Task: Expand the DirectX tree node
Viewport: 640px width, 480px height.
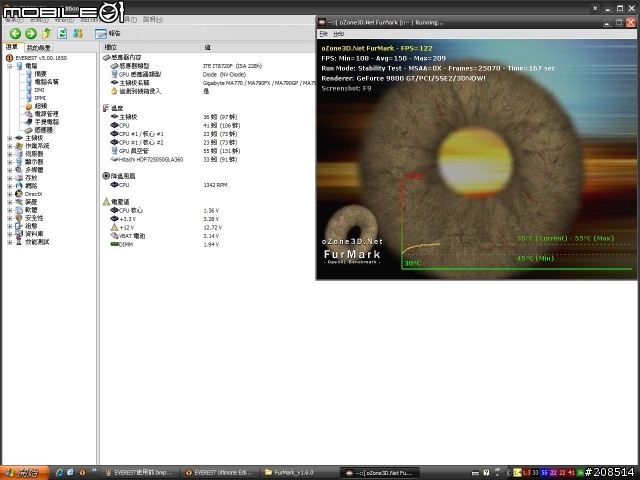Action: pos(10,194)
